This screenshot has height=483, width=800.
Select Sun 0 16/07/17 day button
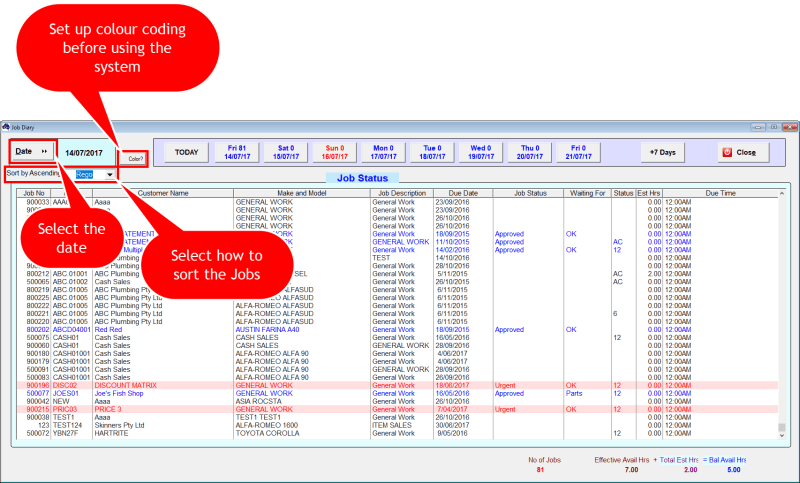point(335,152)
